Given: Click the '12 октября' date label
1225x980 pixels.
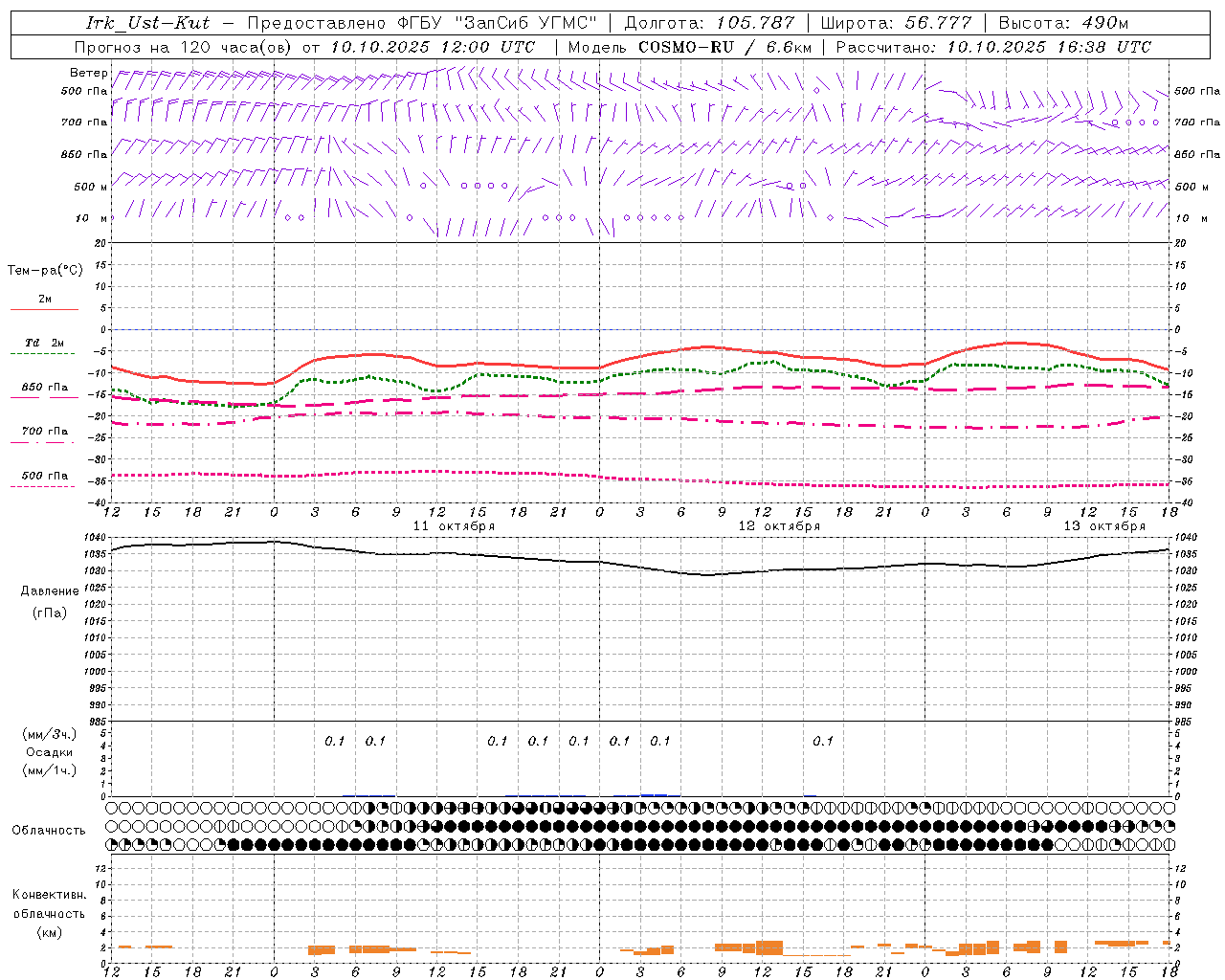Looking at the screenshot, I should pos(779,526).
